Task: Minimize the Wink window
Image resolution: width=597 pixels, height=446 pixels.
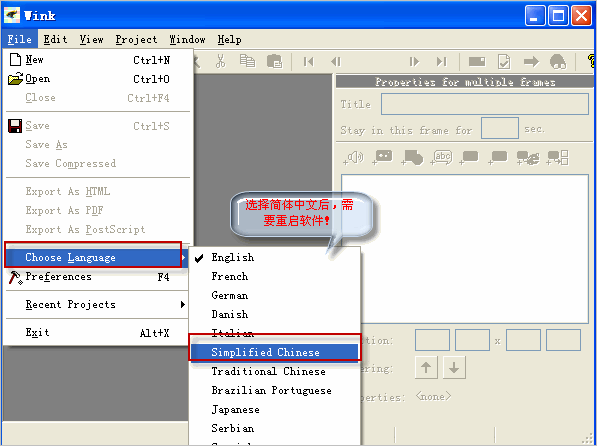Action: 535,16
